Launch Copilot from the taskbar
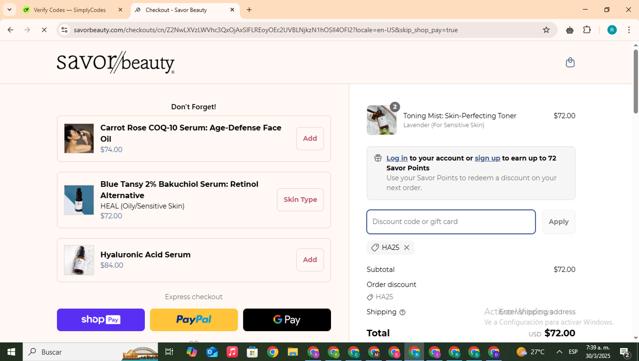 pos(192,352)
